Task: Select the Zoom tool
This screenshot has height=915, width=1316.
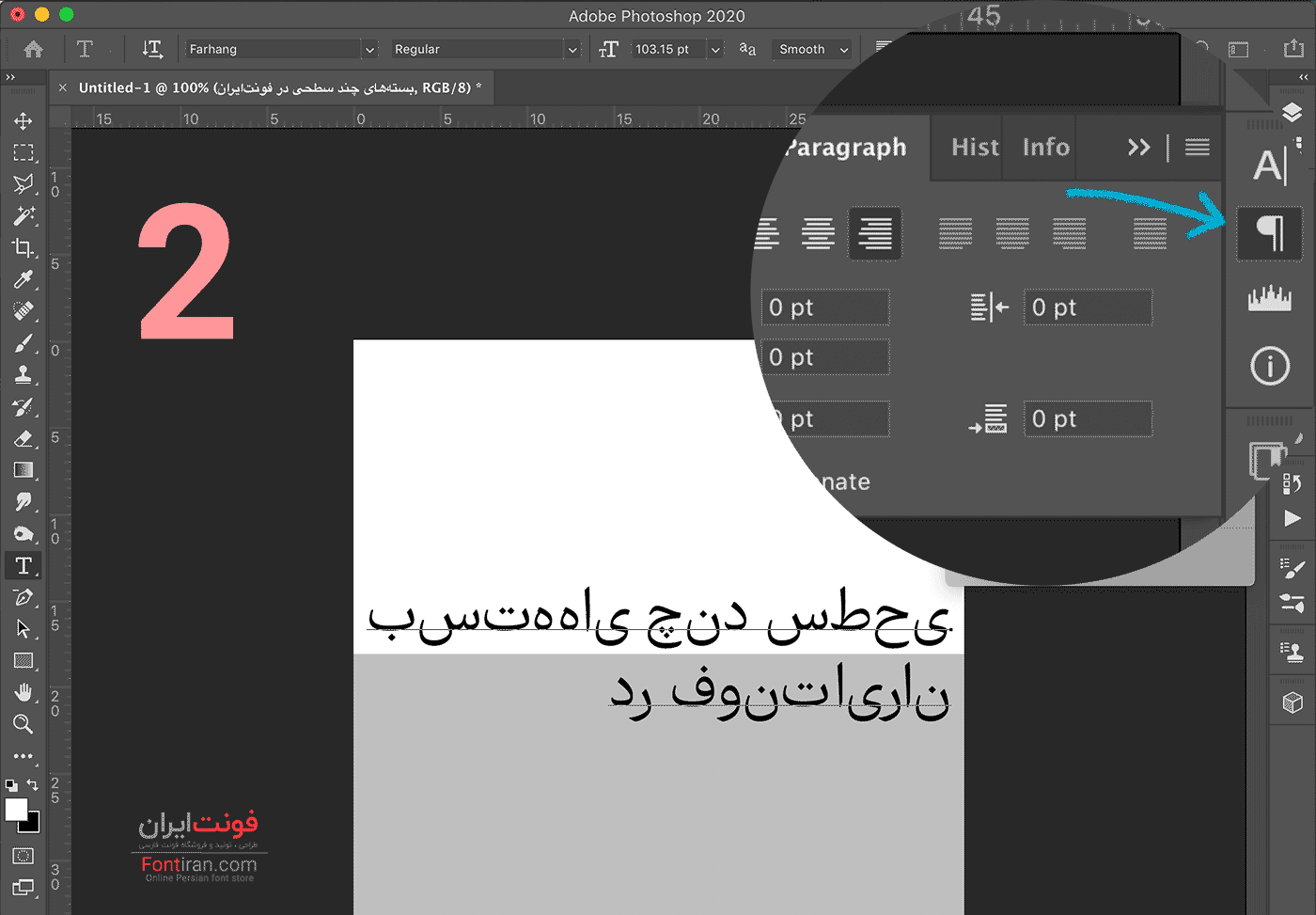Action: pos(23,724)
